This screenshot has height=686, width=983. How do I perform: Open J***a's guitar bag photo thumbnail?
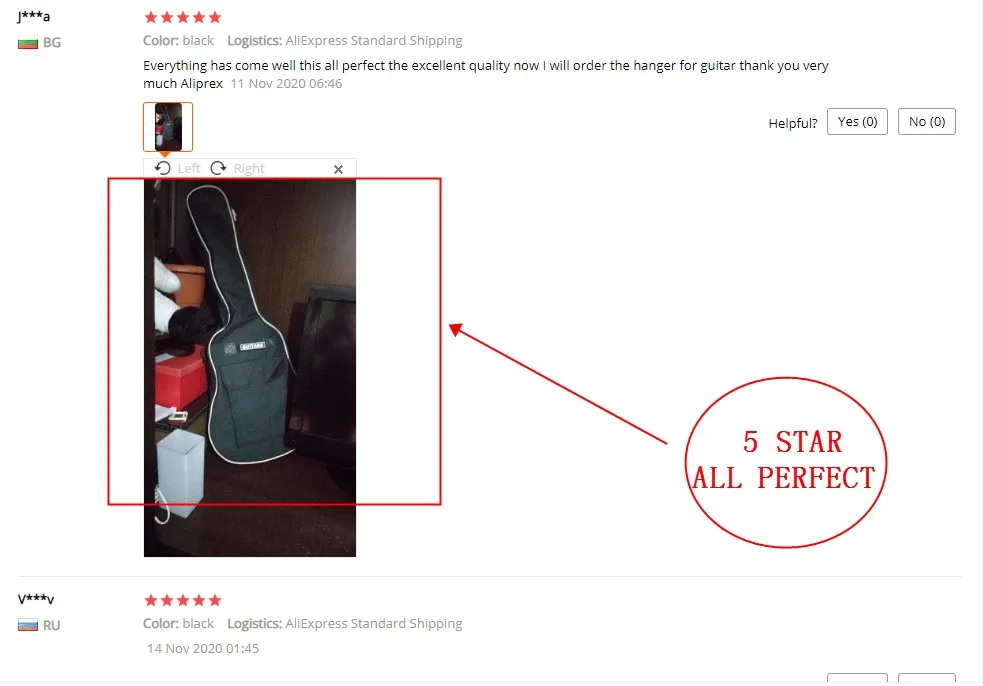pyautogui.click(x=168, y=127)
